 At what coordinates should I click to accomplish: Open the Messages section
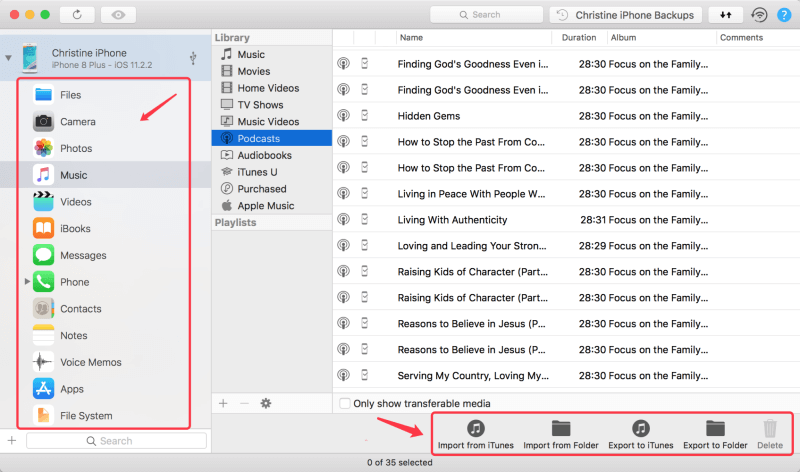[105, 255]
